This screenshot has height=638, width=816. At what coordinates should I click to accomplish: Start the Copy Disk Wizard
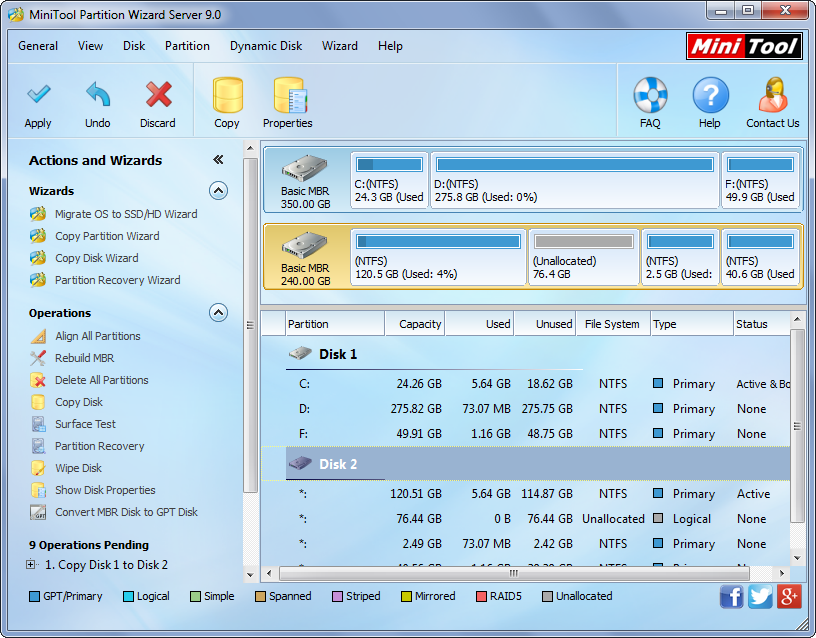tap(97, 258)
